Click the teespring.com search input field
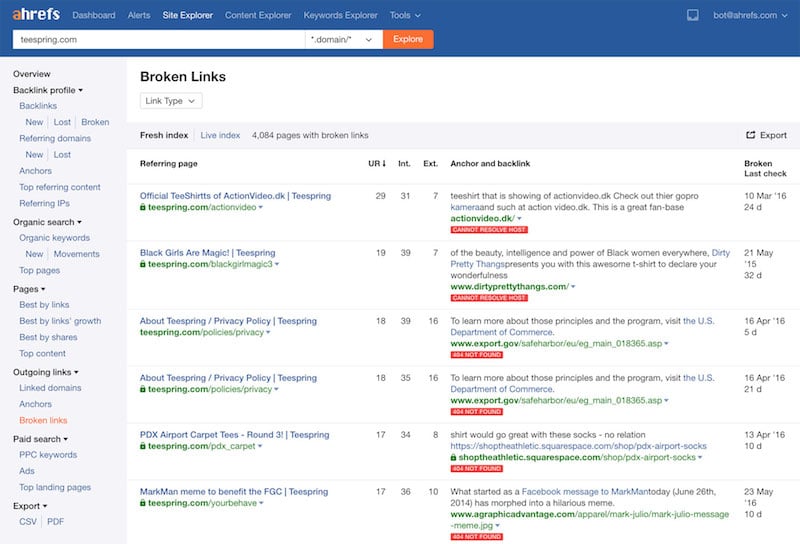 click(x=159, y=39)
